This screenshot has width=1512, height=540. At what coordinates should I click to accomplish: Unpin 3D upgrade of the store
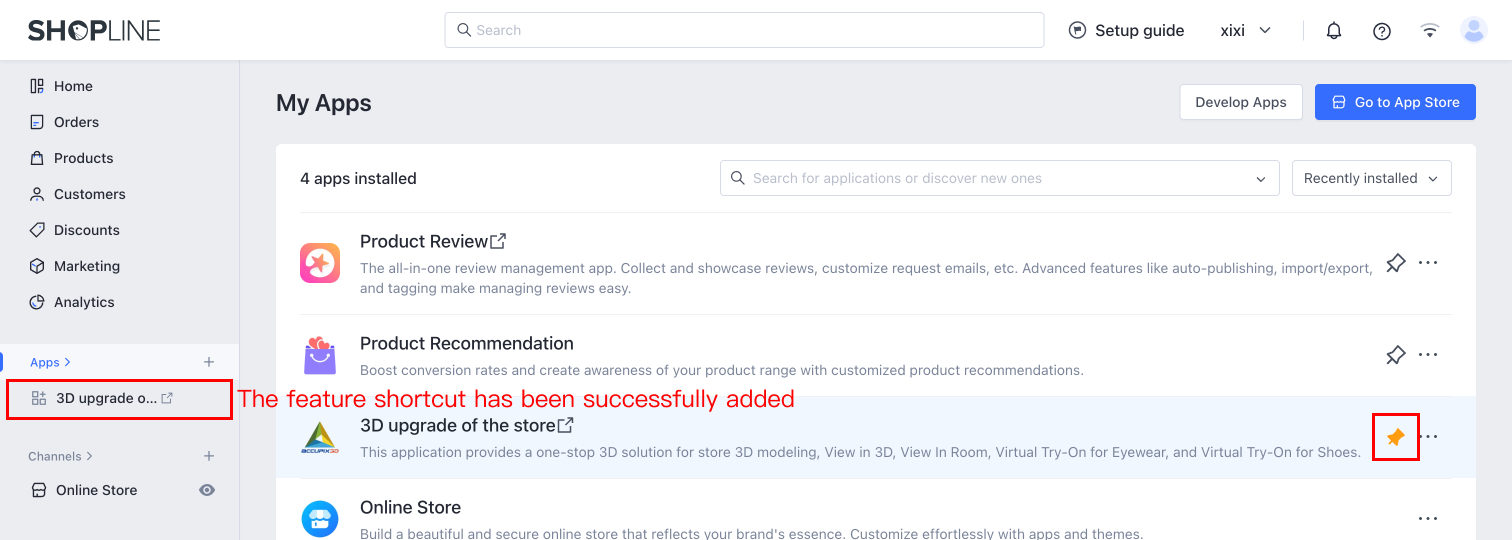coord(1395,437)
